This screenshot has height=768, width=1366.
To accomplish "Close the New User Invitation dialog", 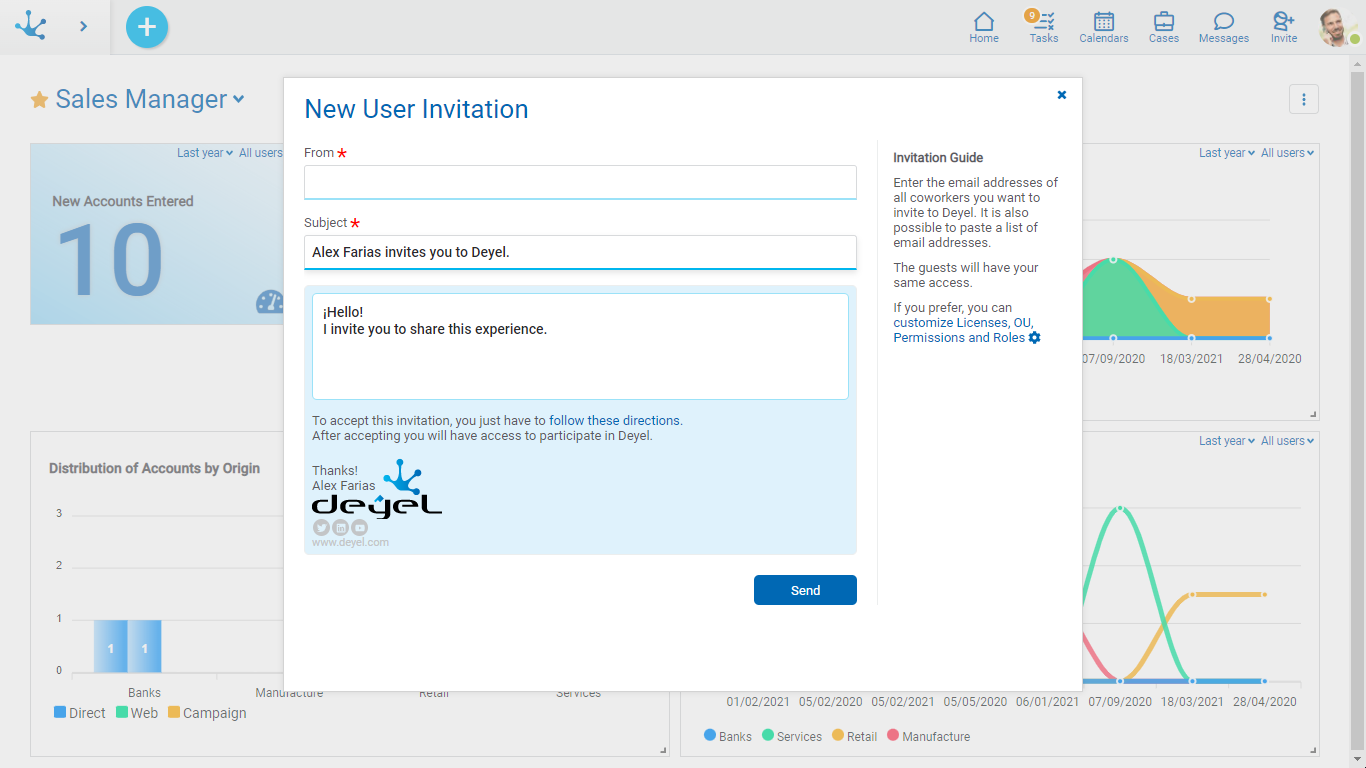I will point(1061,95).
